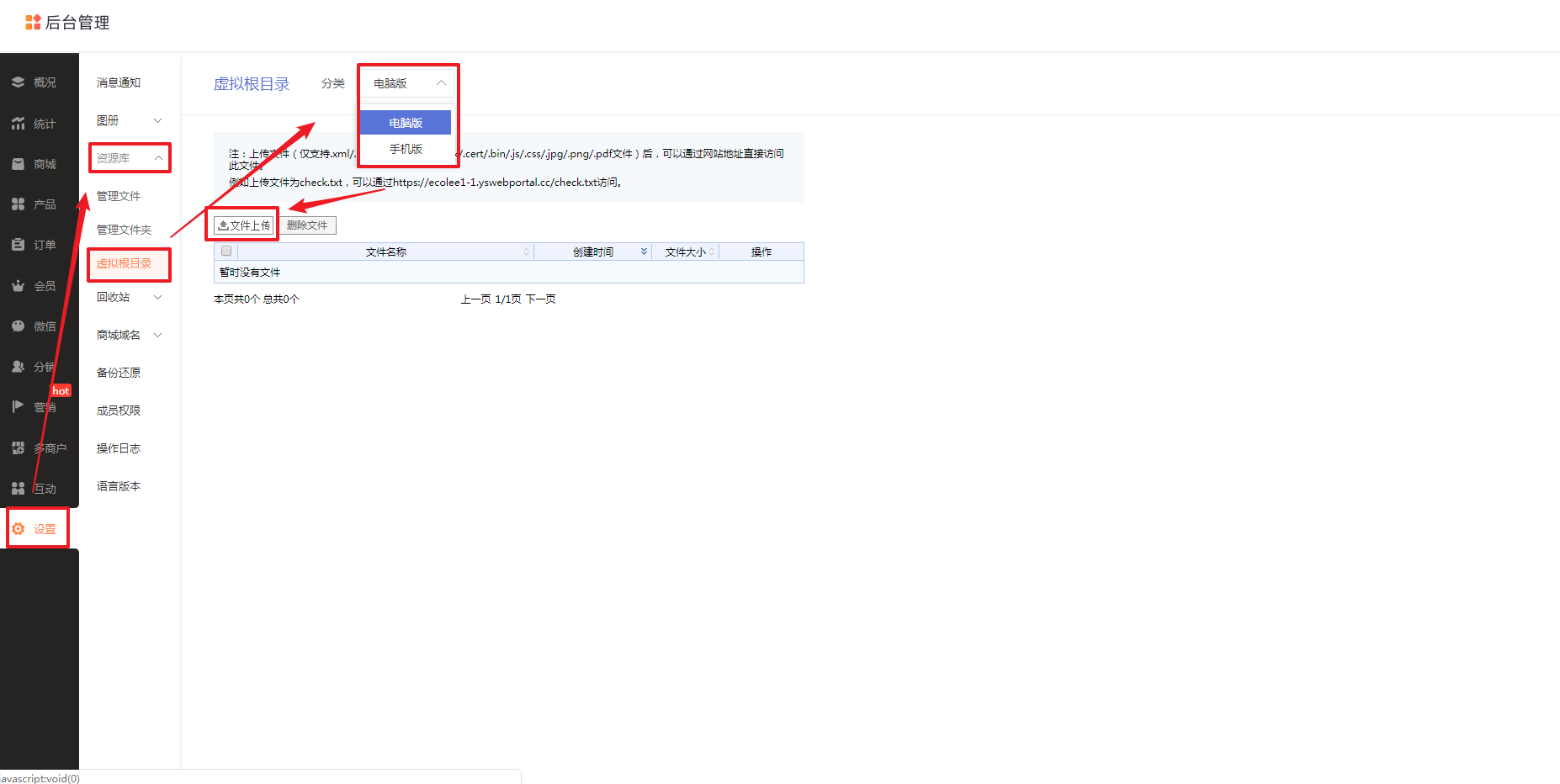This screenshot has width=1560, height=784.
Task: Go to 下一页 next page
Action: [x=541, y=299]
